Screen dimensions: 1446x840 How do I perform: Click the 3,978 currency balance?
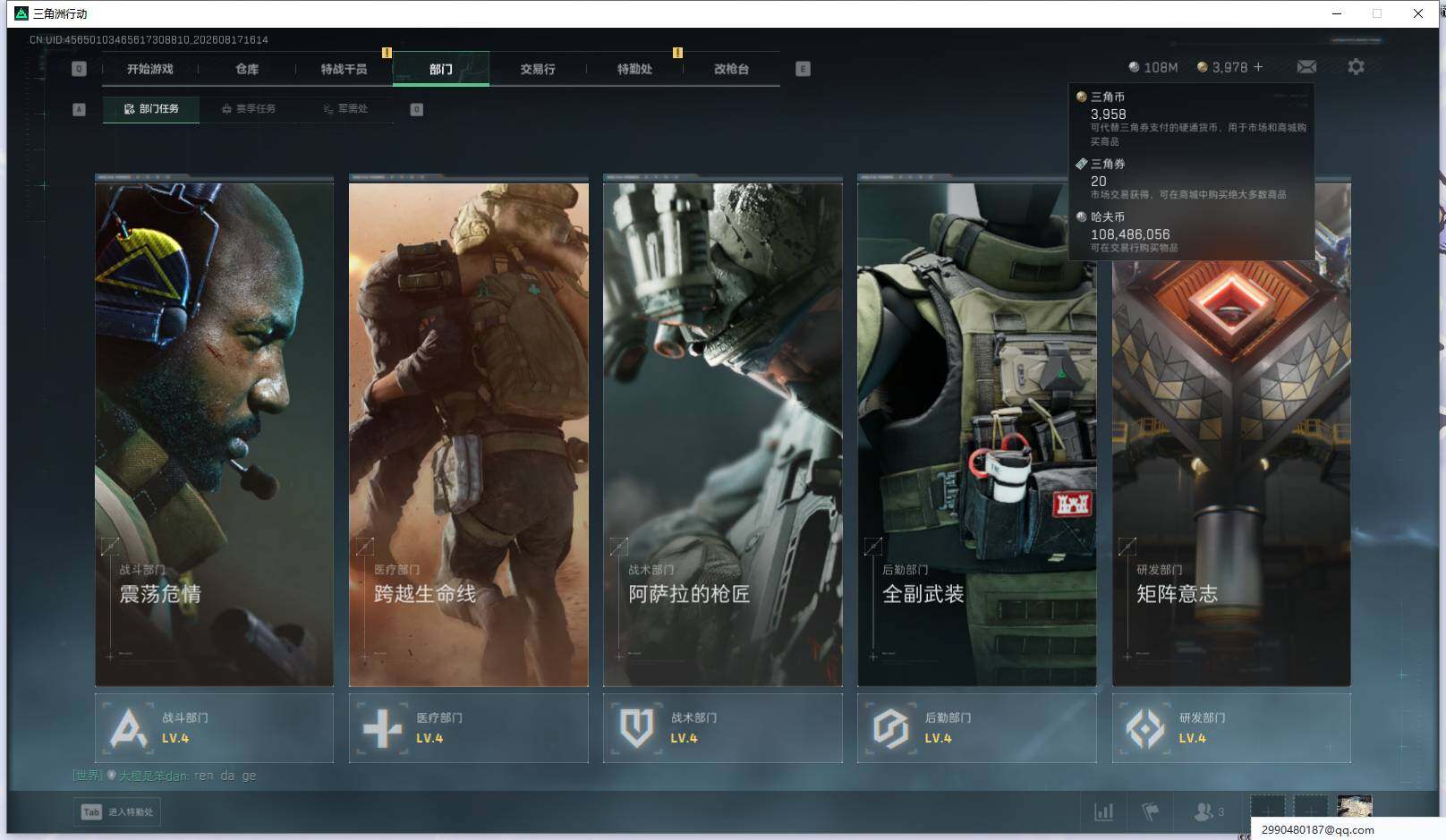point(1222,67)
